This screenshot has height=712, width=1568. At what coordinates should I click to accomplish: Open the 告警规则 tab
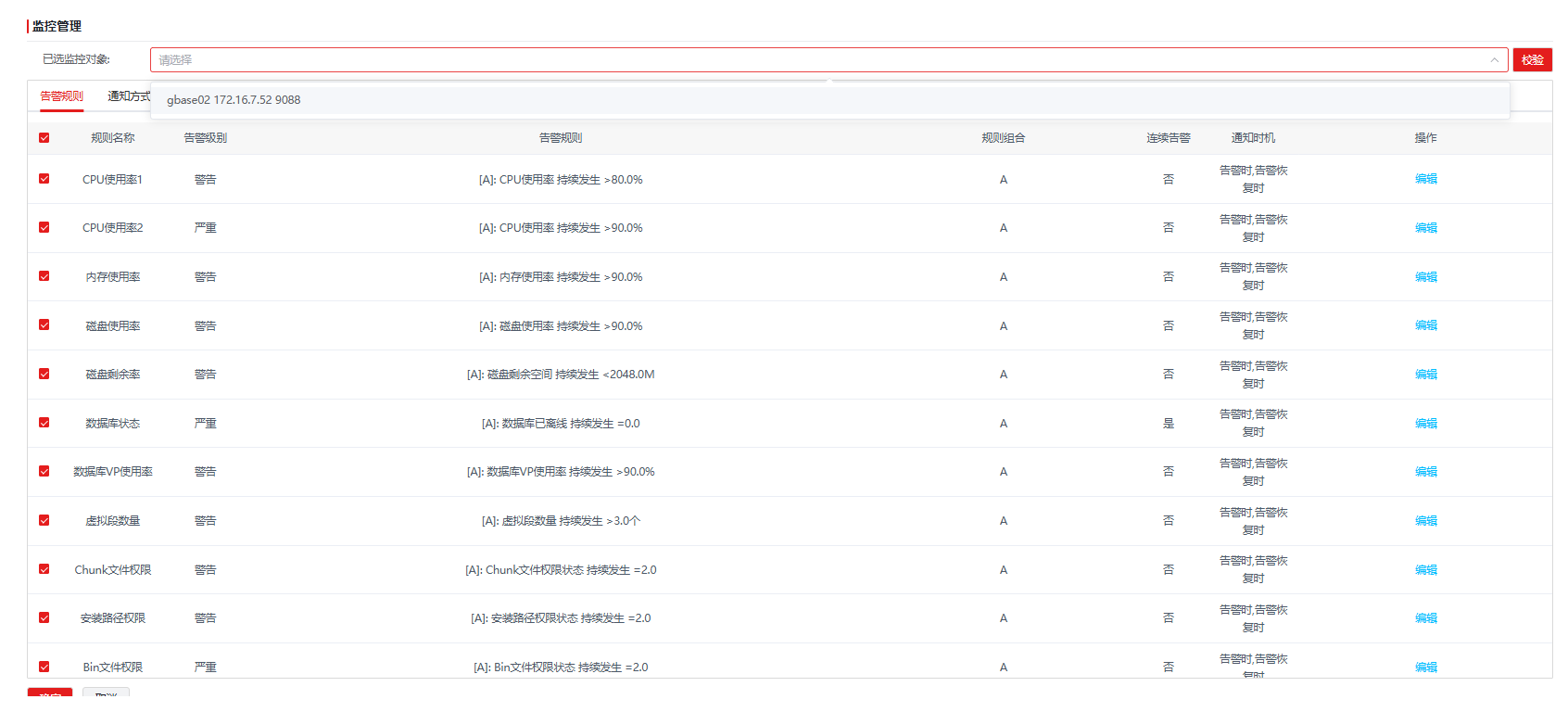[61, 96]
